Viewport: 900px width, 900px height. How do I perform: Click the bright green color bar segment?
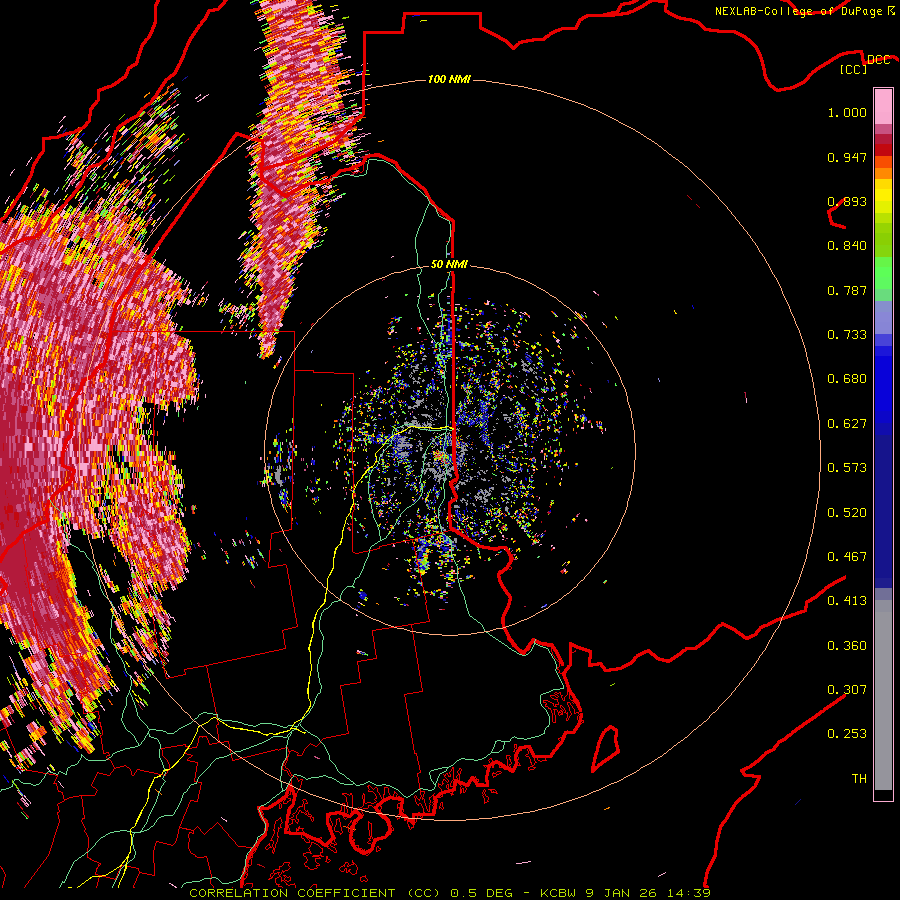click(883, 273)
